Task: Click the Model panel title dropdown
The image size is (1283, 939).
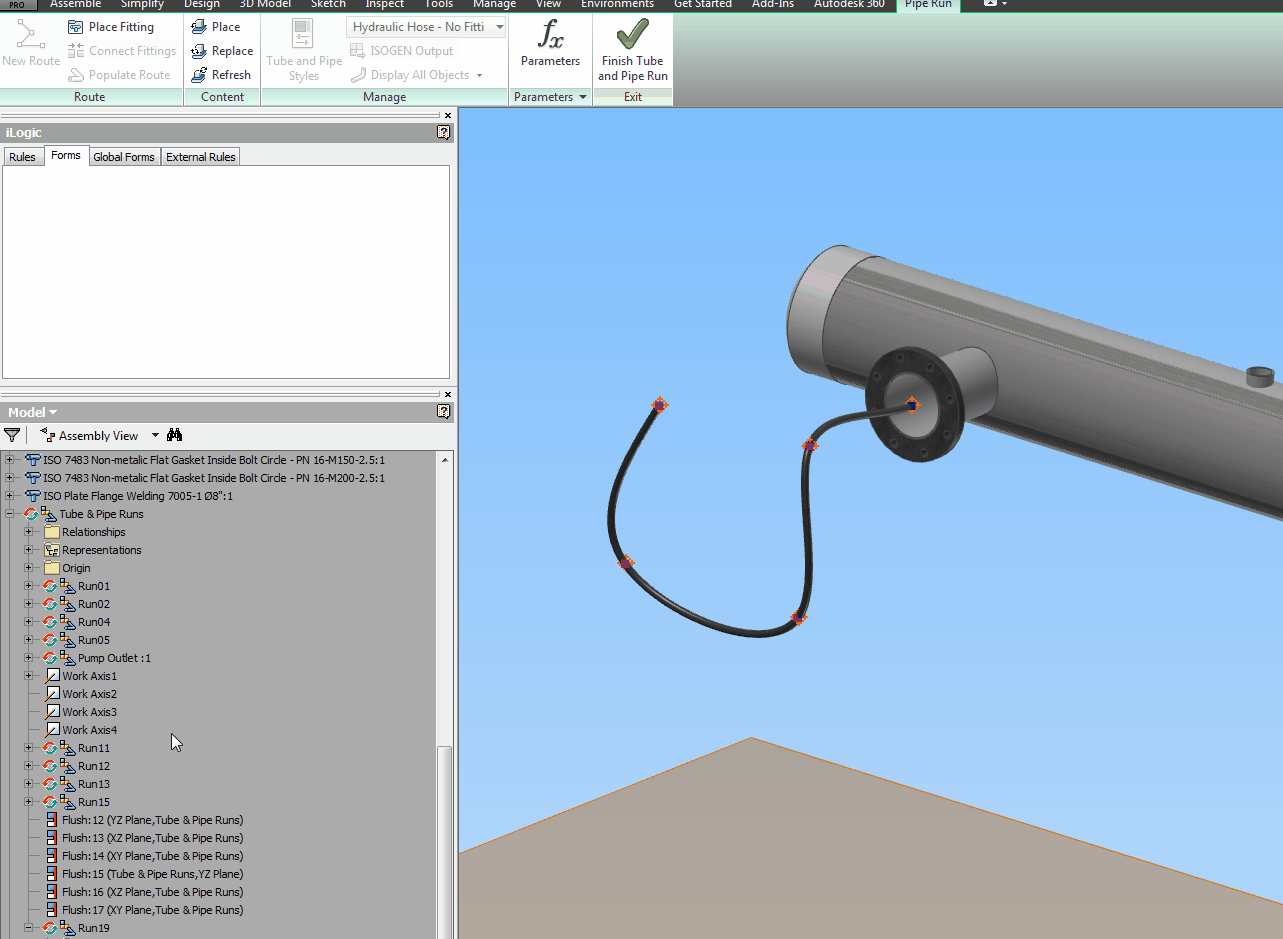Action: 52,411
